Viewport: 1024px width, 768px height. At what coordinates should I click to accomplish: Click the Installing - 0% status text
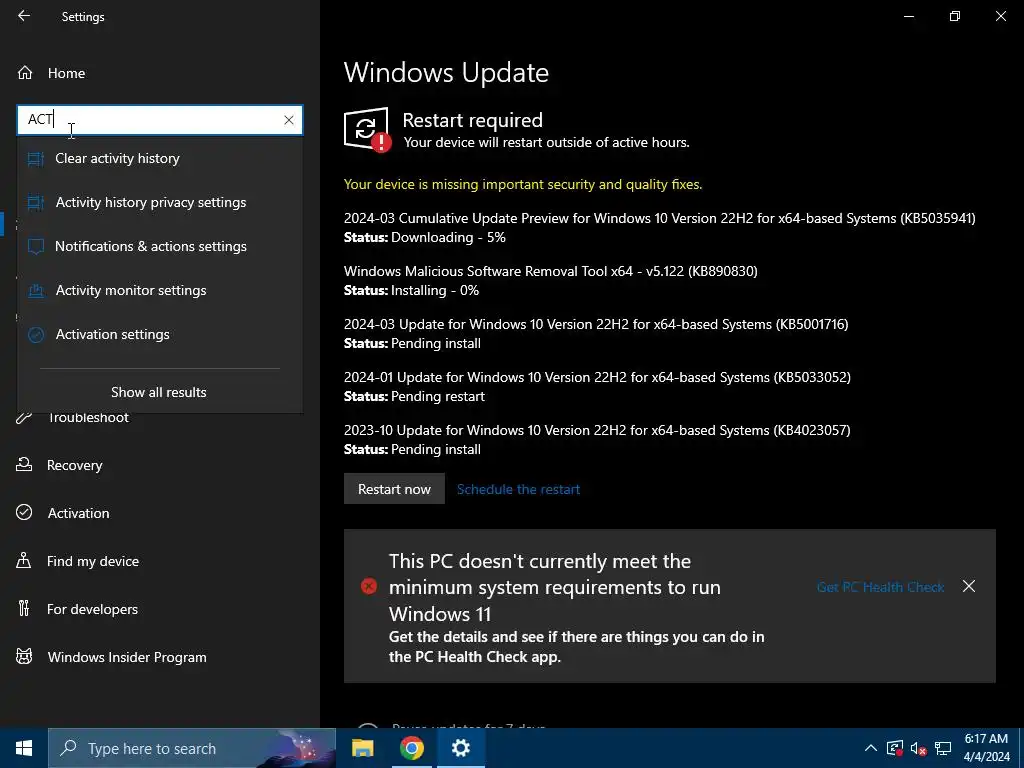click(x=434, y=290)
